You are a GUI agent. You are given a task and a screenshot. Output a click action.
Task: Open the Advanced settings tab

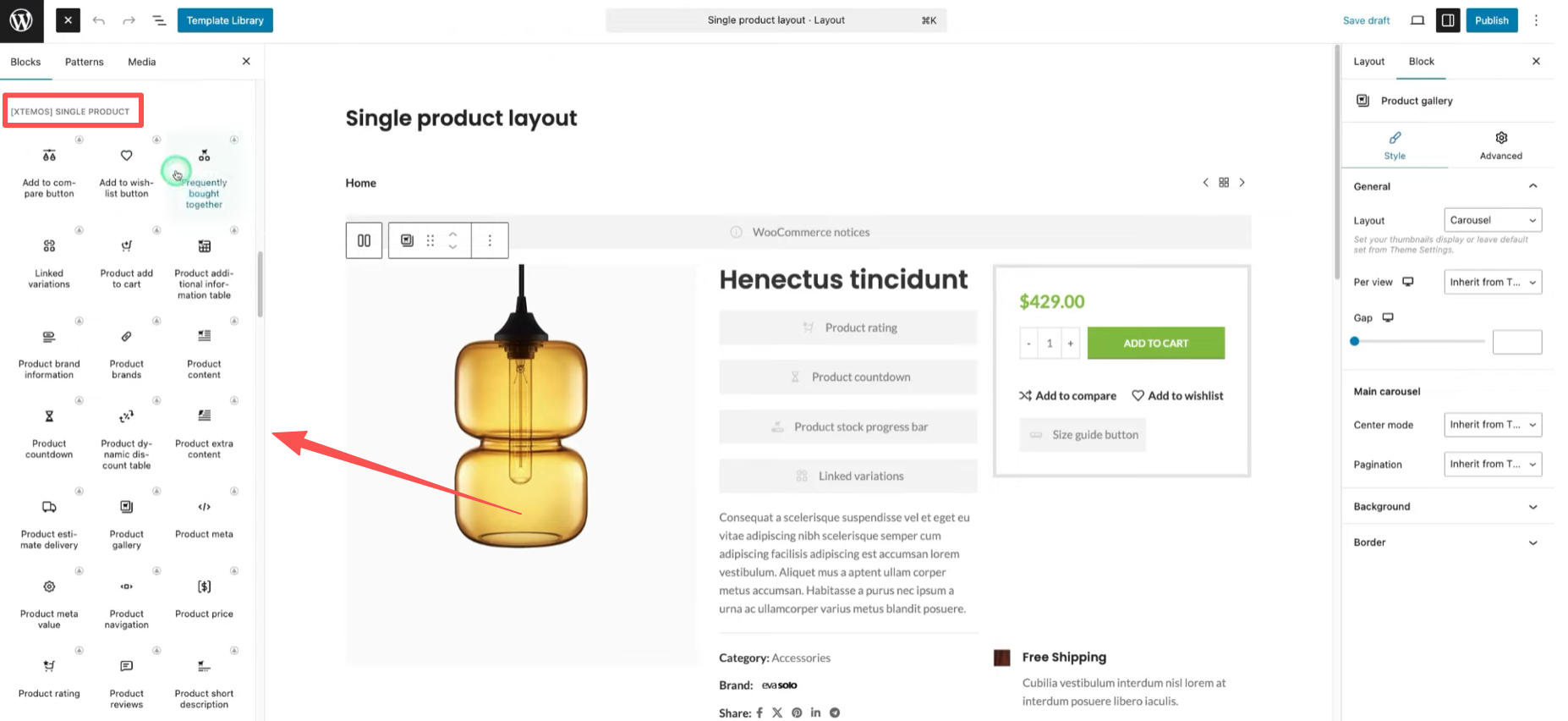[1500, 145]
